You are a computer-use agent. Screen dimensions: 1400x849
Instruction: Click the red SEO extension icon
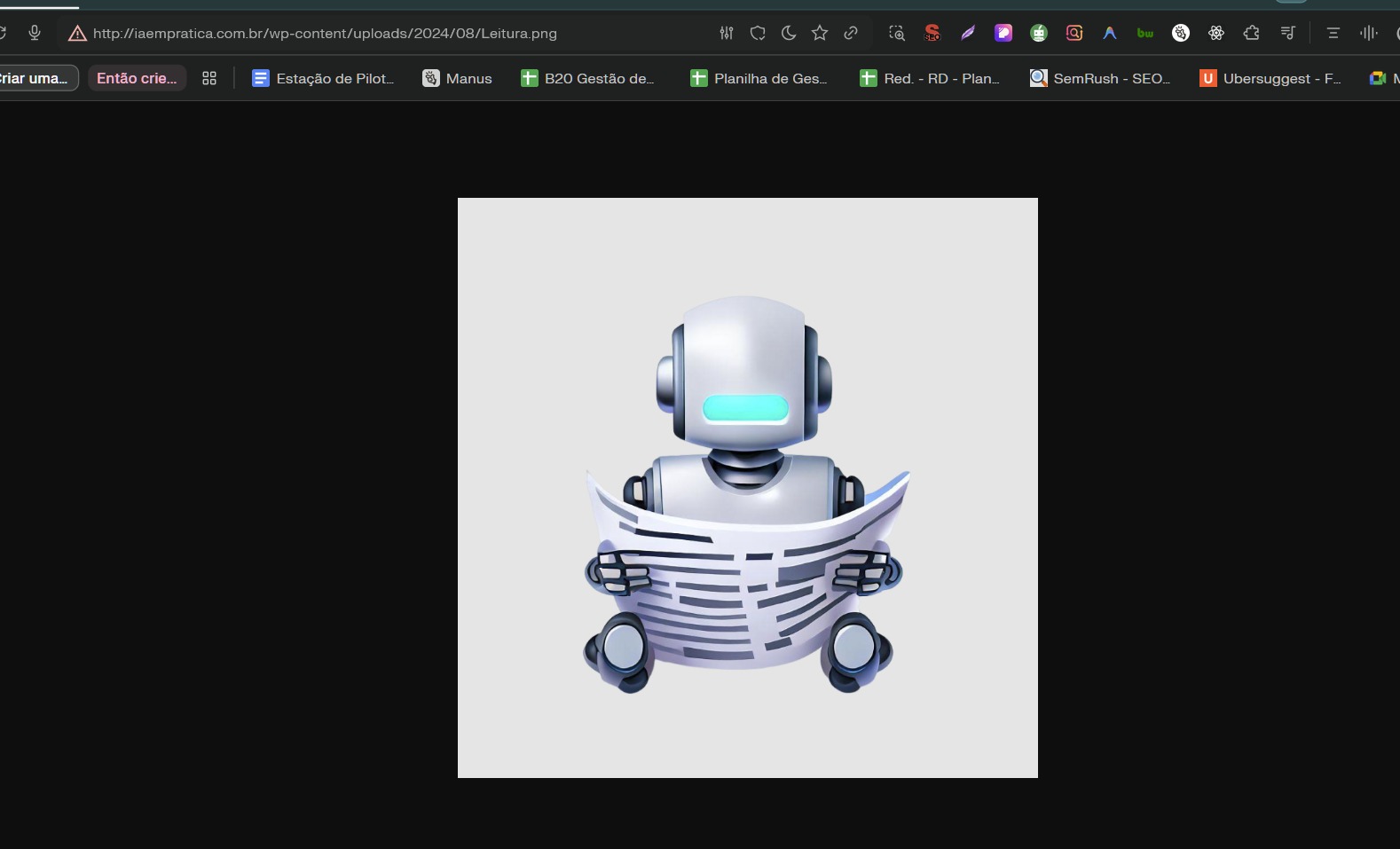[932, 33]
